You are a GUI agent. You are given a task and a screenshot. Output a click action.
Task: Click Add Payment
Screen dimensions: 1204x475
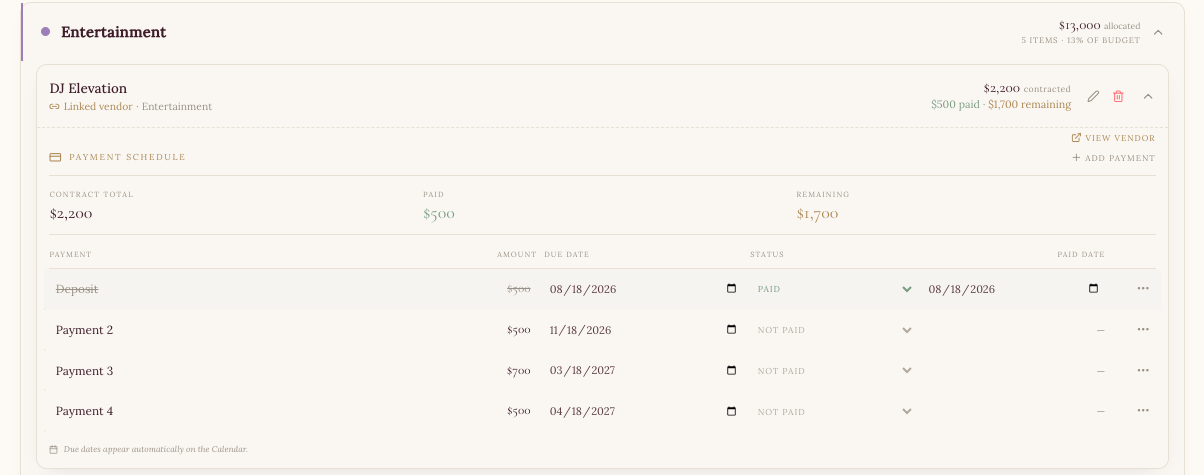(x=1113, y=158)
